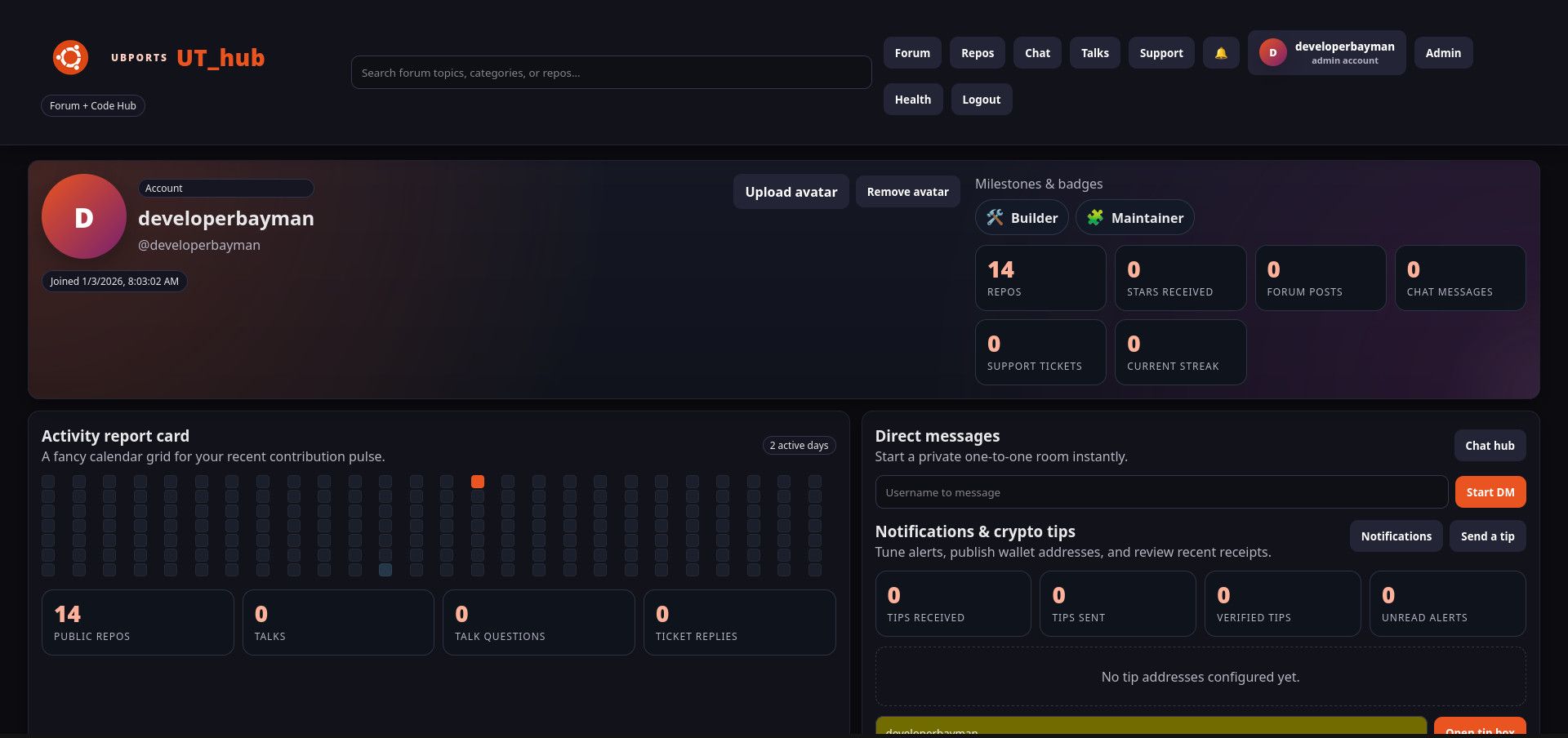Viewport: 1568px width, 738px height.
Task: Click the large D profile avatar
Action: pos(83,217)
